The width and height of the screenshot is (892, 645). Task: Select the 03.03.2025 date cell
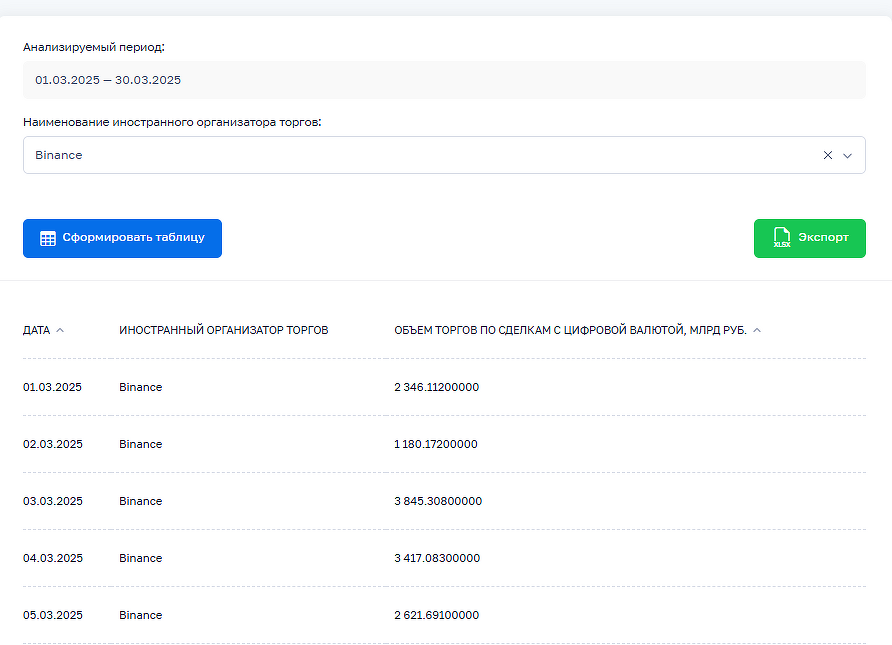coord(52,501)
